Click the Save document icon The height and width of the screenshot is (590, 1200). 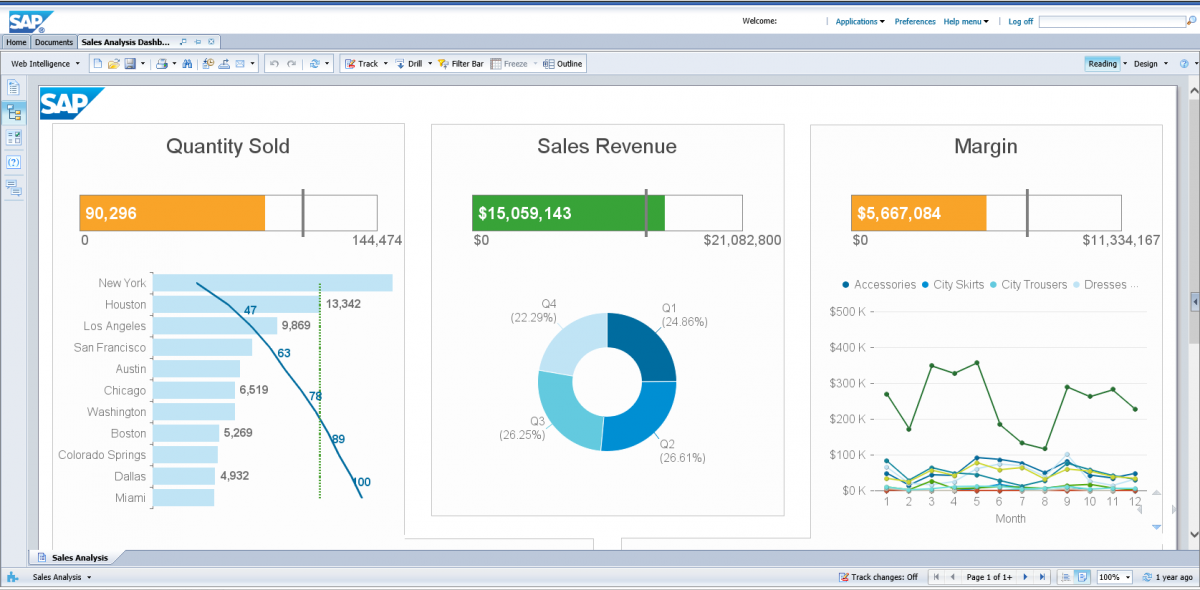tap(130, 64)
